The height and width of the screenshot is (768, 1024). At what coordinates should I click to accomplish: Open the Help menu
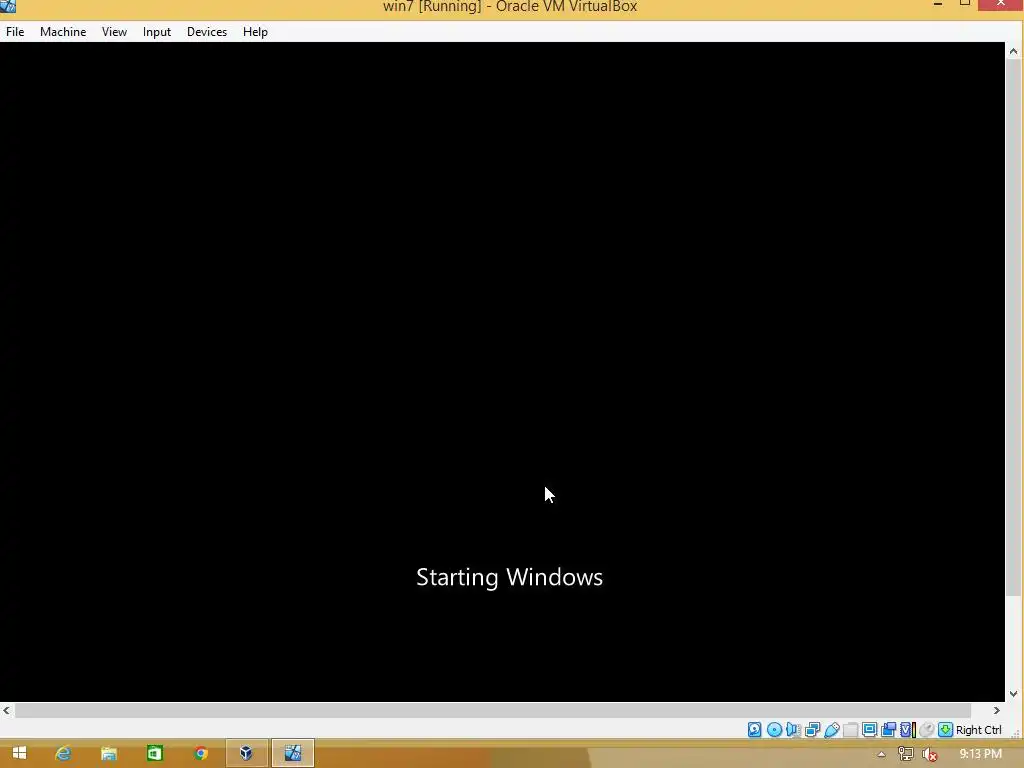255,31
